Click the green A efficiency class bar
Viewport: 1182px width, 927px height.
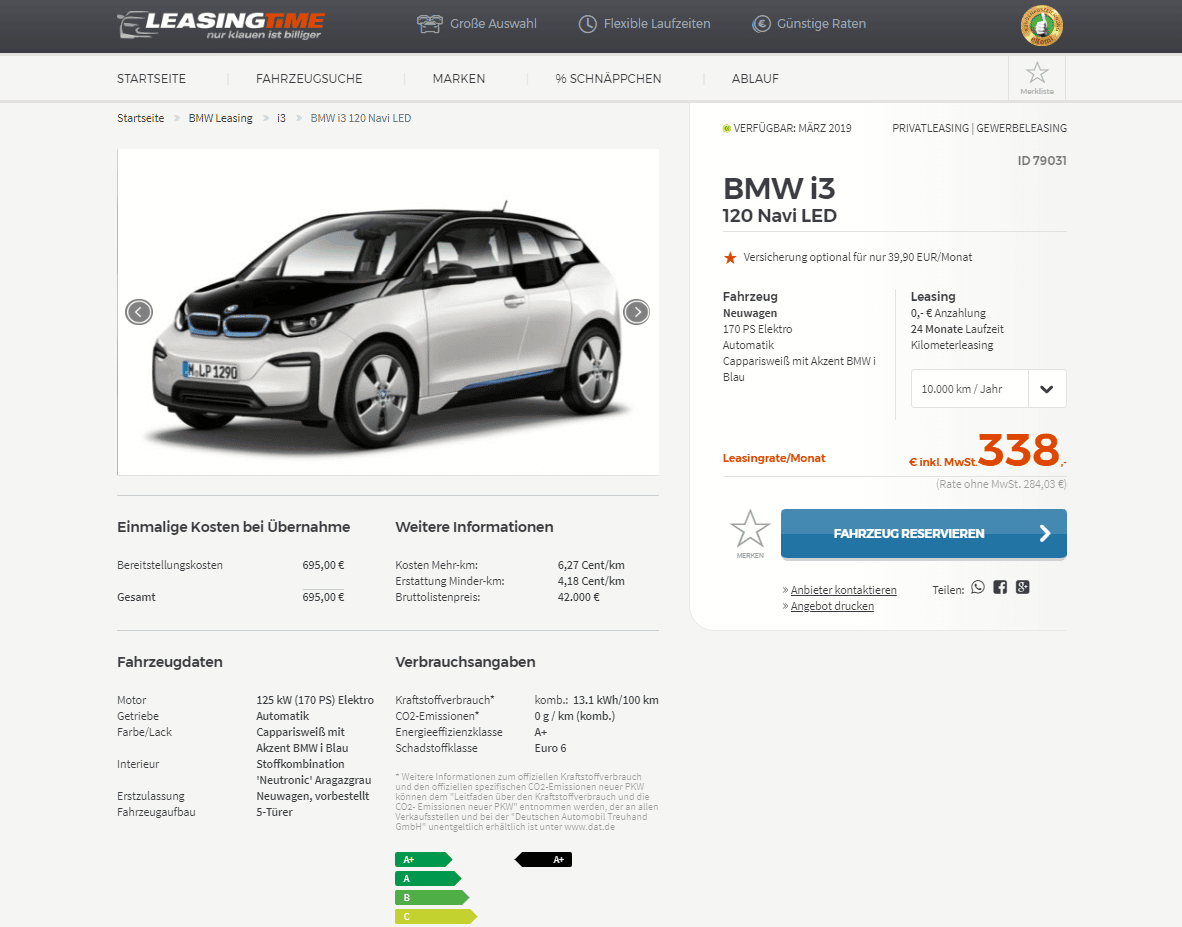tap(428, 878)
